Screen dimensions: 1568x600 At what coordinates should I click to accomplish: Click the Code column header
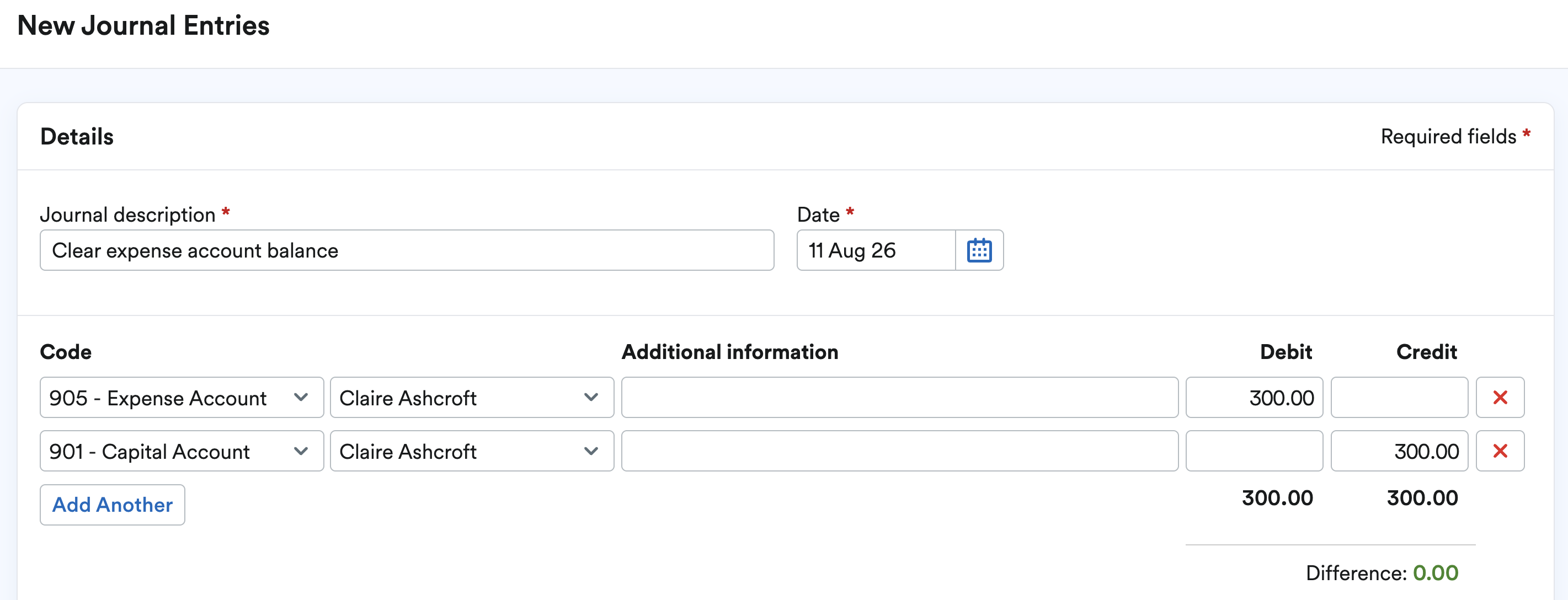point(66,352)
